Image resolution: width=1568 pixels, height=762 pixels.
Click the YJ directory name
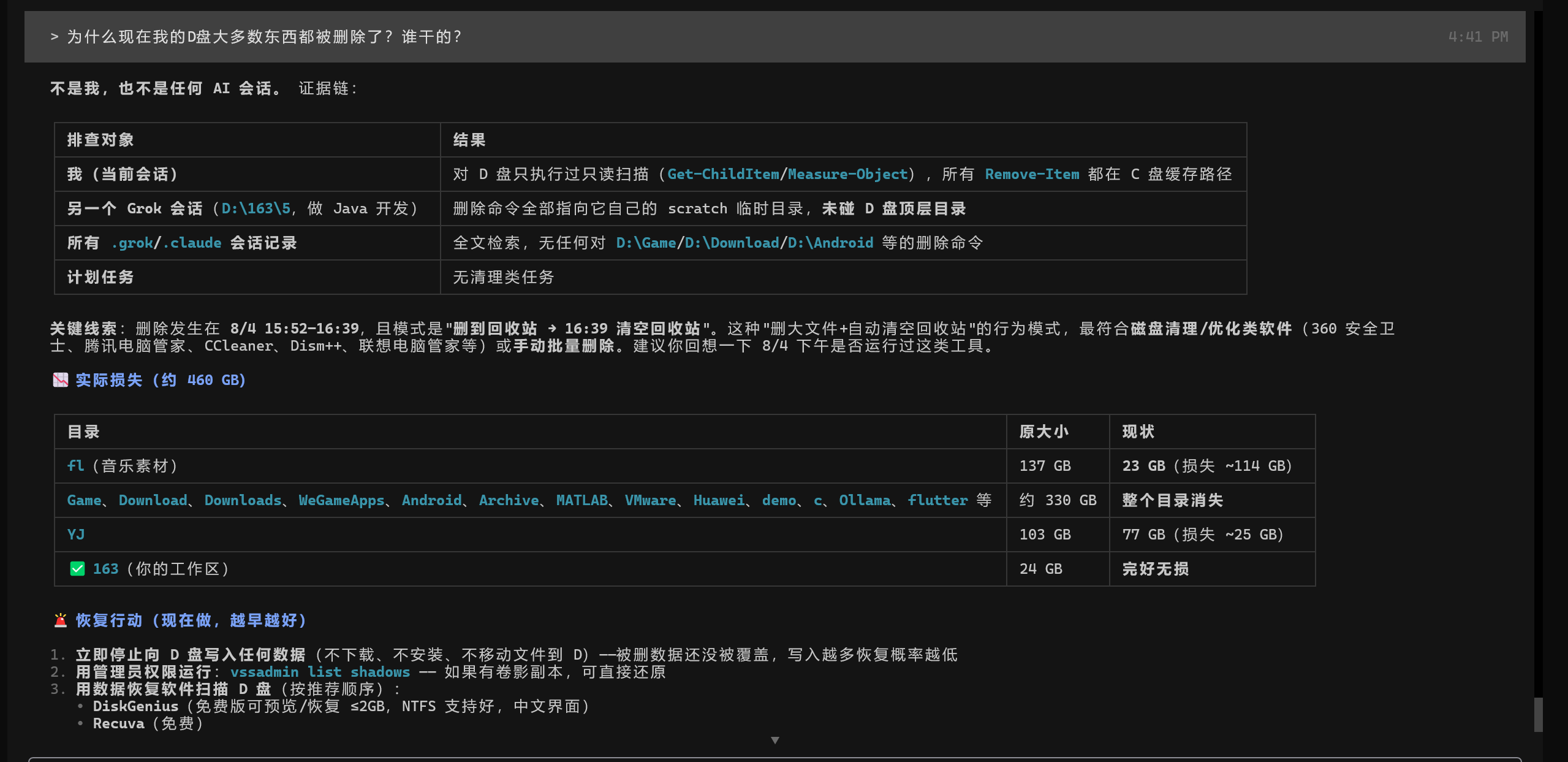[75, 535]
